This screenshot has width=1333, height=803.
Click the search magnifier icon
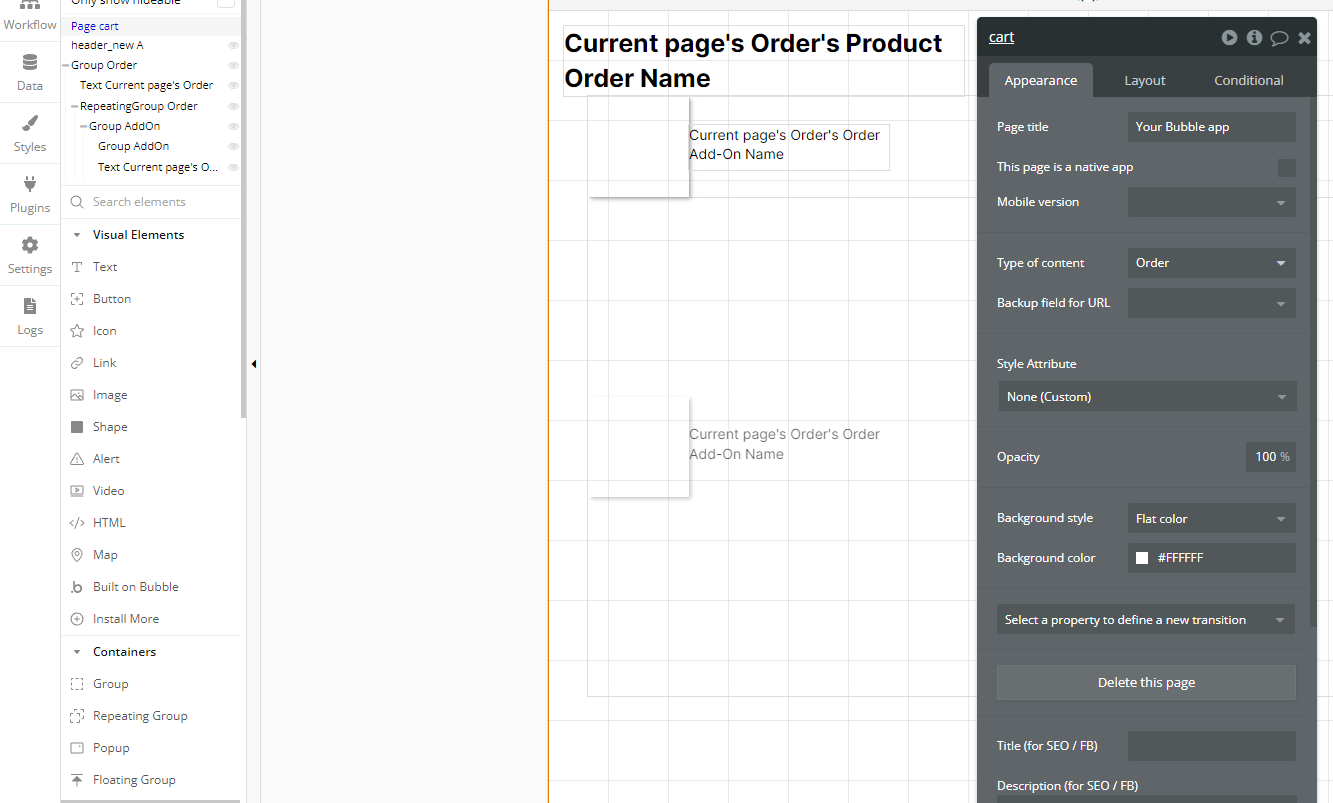point(77,202)
